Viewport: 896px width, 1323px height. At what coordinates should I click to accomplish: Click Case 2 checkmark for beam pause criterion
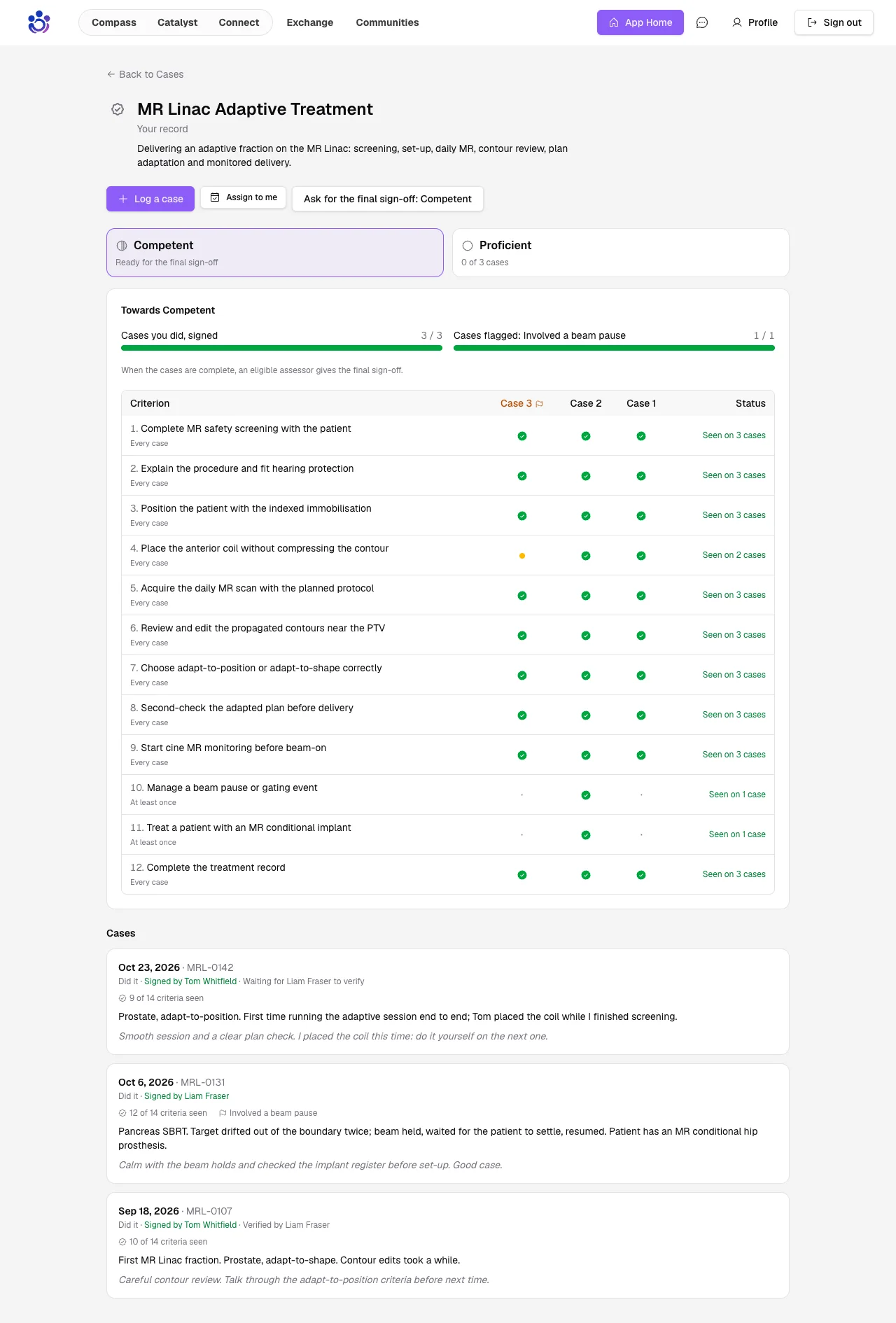coord(586,795)
